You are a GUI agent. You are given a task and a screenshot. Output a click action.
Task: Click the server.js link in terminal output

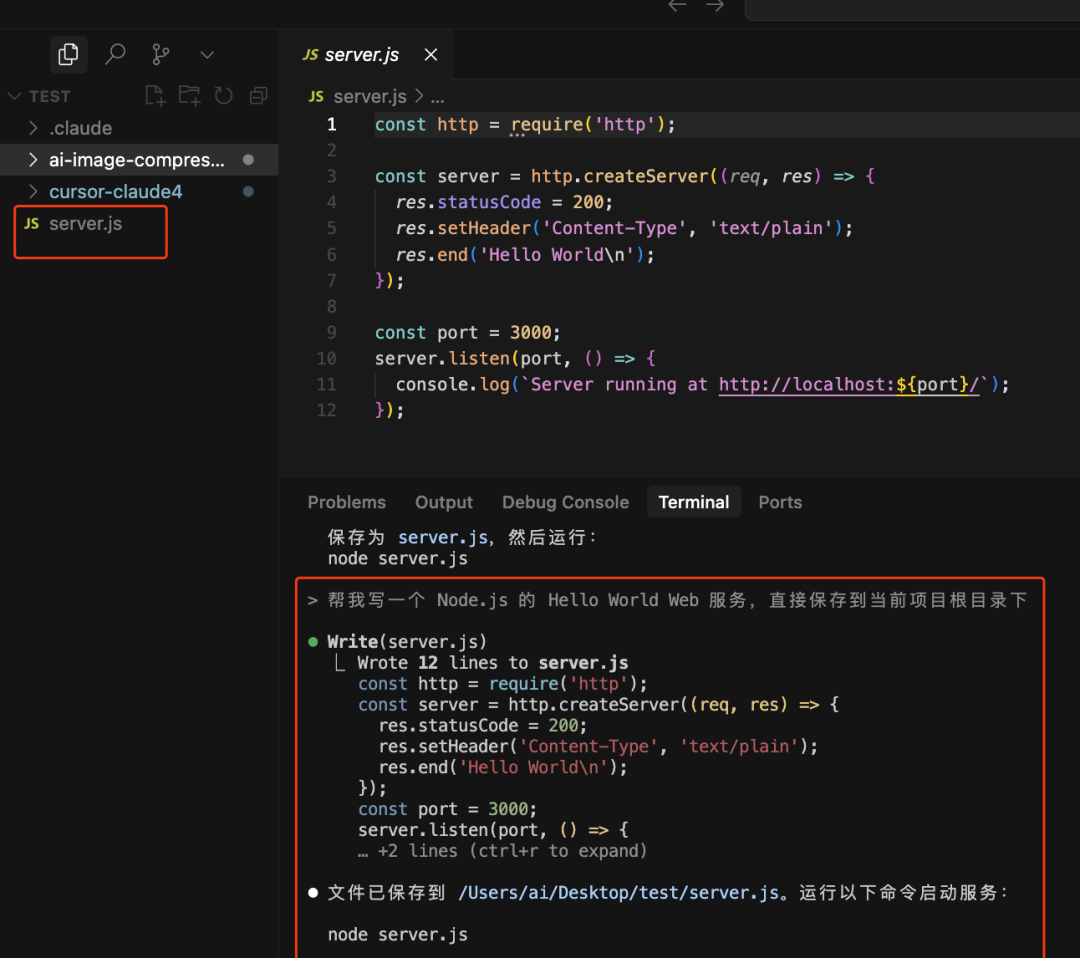[x=443, y=537]
